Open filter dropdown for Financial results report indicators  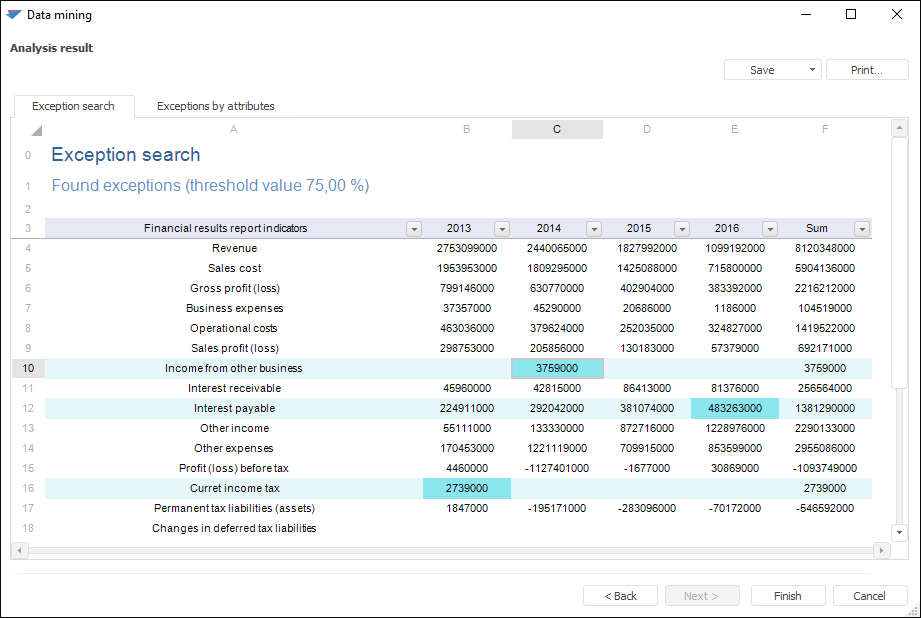pos(414,229)
